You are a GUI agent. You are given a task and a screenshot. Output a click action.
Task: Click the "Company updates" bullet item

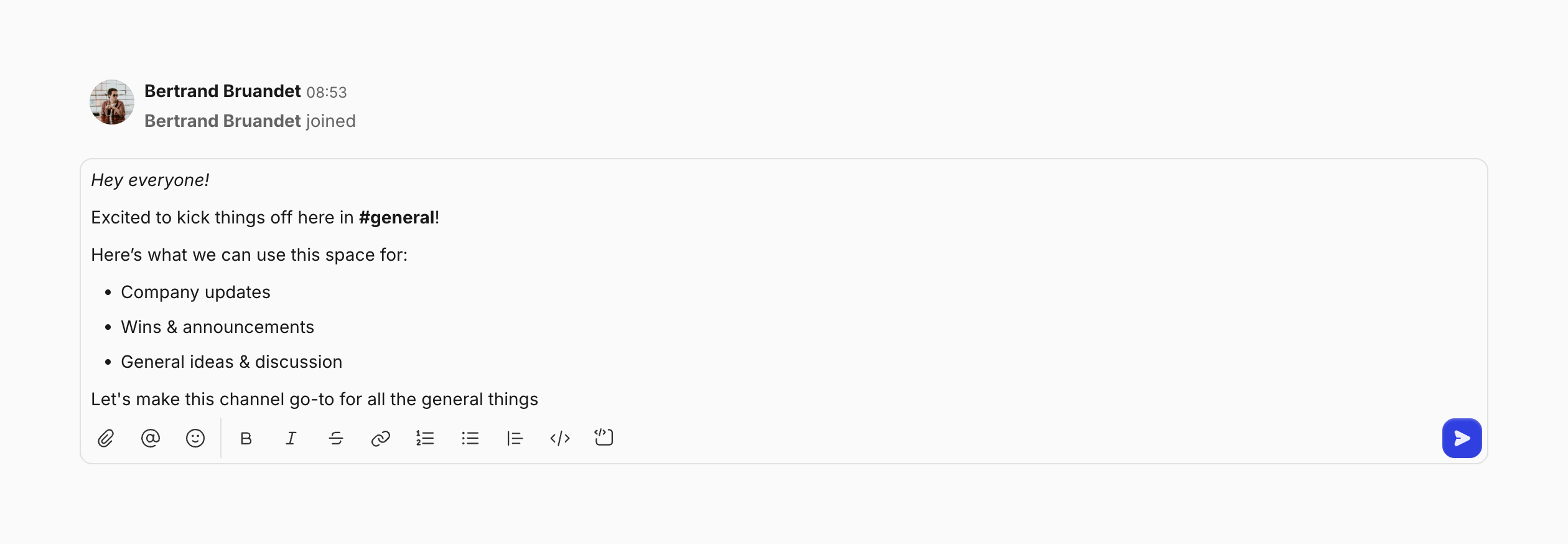tap(195, 293)
